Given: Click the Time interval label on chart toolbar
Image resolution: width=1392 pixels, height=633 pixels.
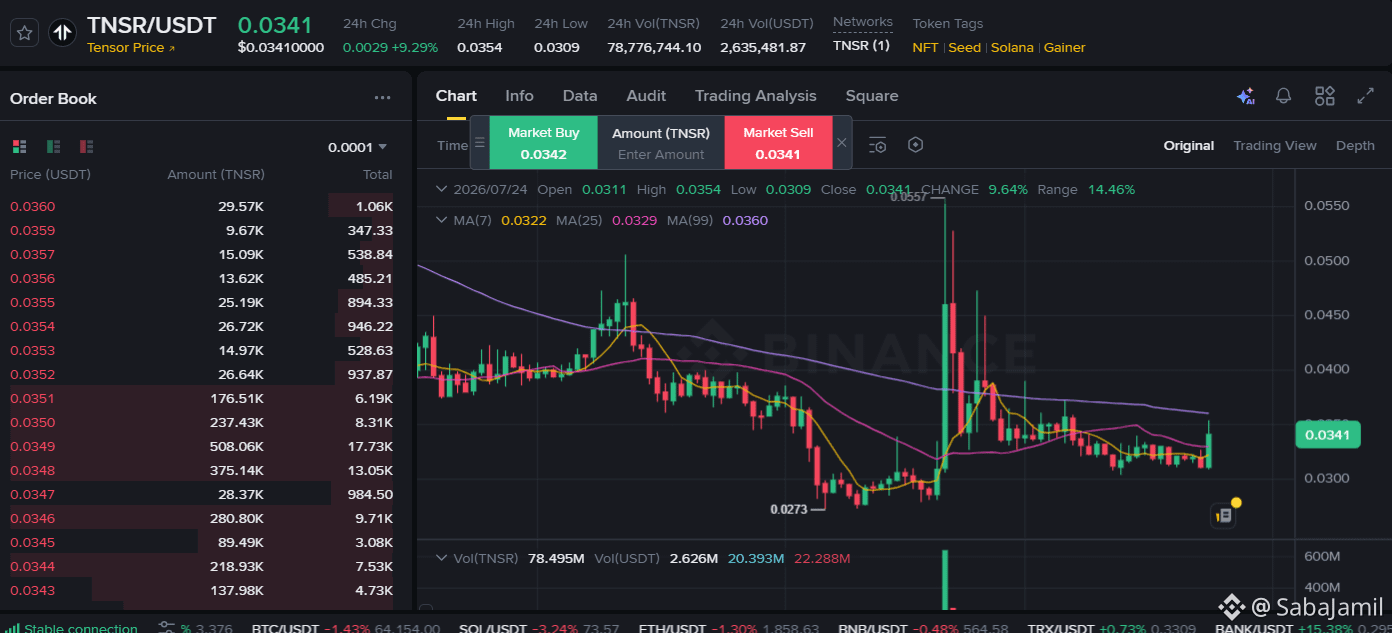Looking at the screenshot, I should [x=452, y=145].
